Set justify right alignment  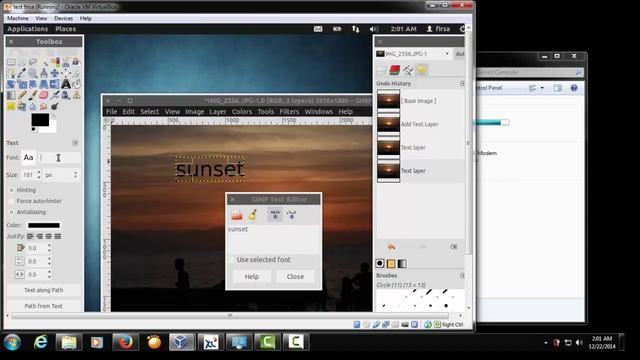click(40, 236)
